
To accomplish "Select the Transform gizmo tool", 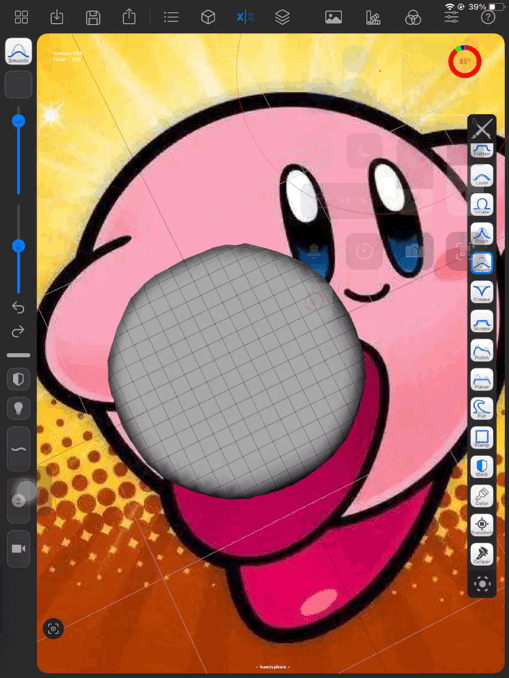I will point(482,525).
